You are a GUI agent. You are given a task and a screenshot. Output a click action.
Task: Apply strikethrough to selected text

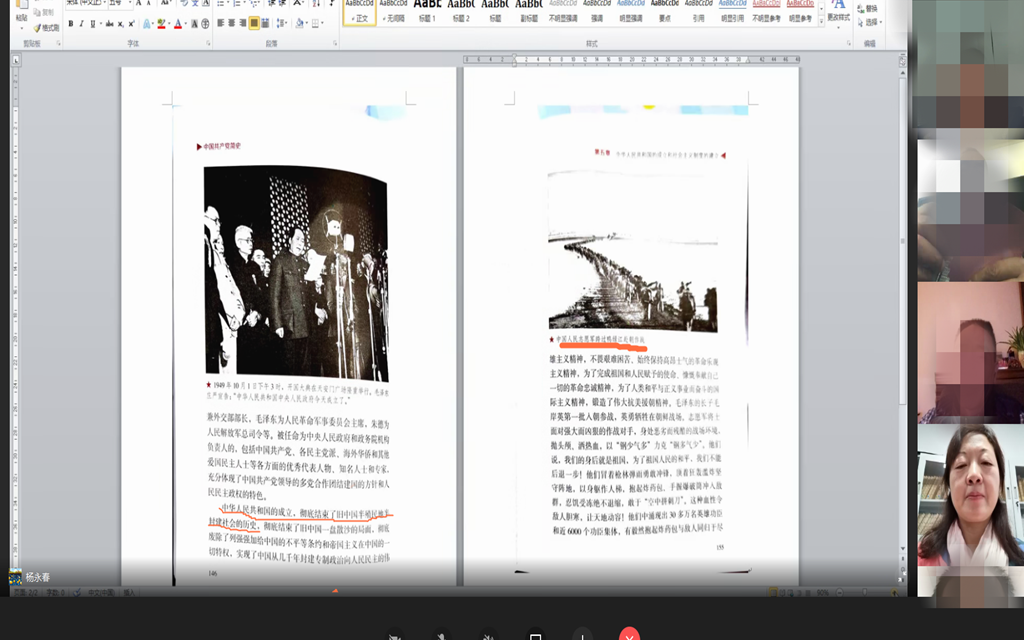tap(108, 23)
